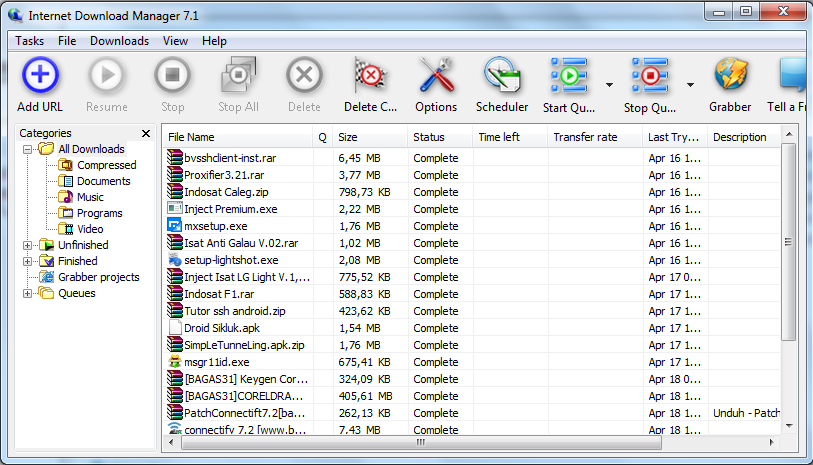The image size is (813, 465).
Task: Select Droid Sikluk.apk file icon
Action: click(x=175, y=328)
